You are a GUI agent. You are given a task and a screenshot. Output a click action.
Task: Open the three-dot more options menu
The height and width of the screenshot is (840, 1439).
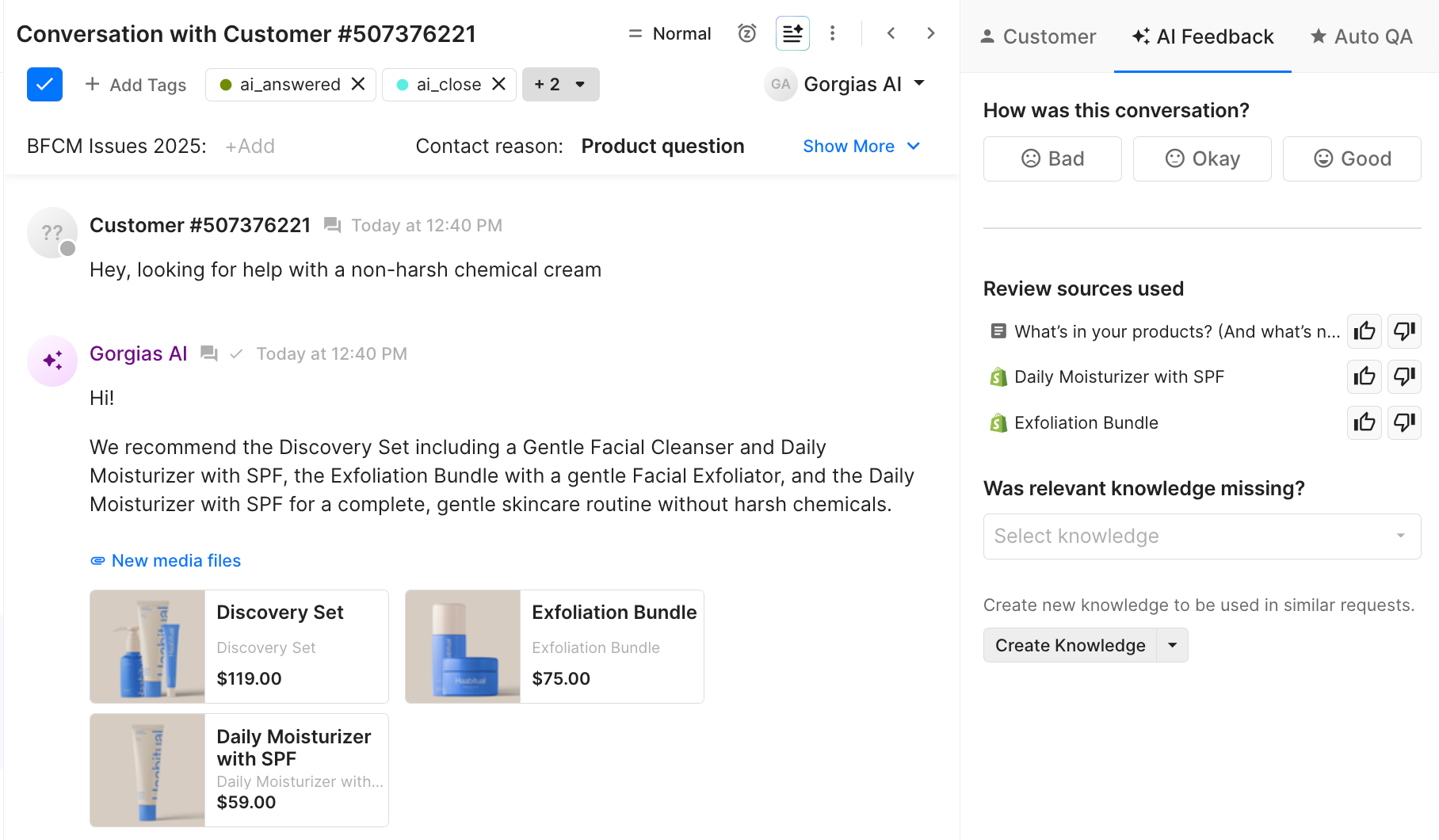click(x=832, y=33)
